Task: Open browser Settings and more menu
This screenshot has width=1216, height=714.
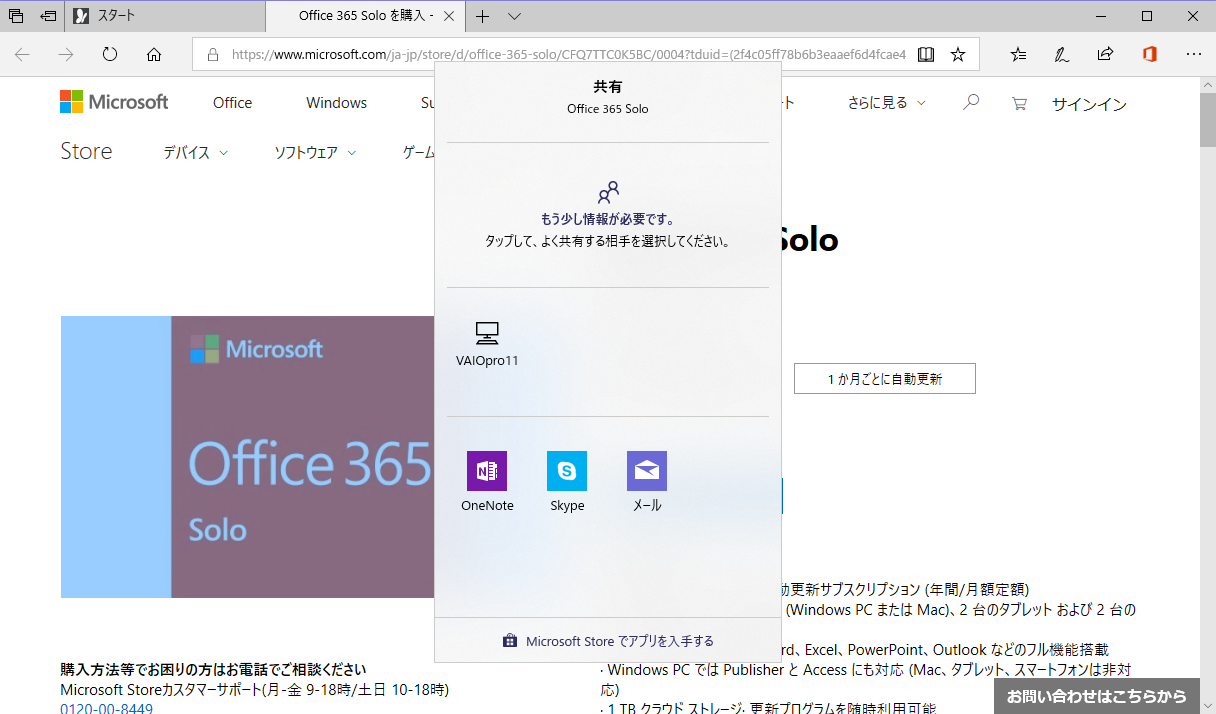Action: [x=1193, y=55]
